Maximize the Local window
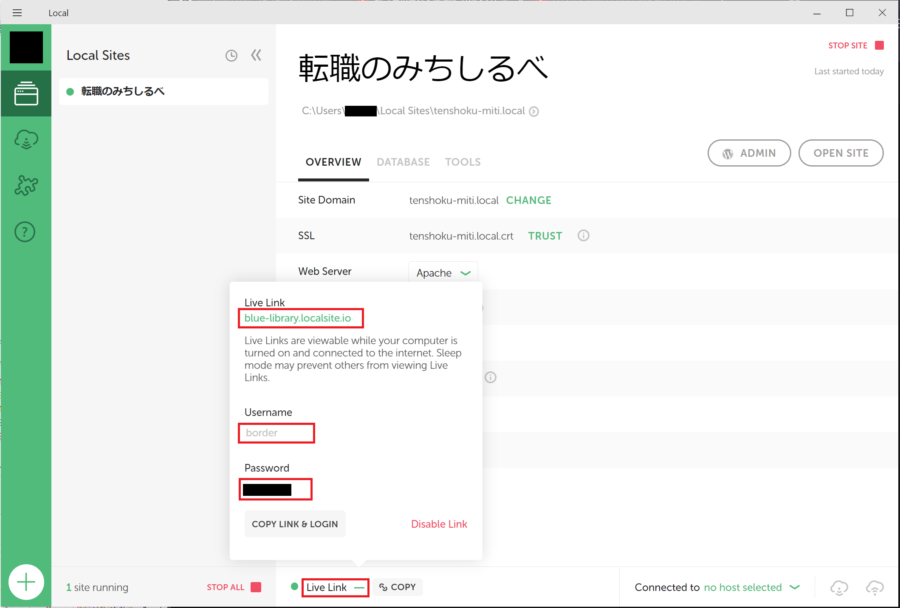The image size is (900, 608). 849,13
